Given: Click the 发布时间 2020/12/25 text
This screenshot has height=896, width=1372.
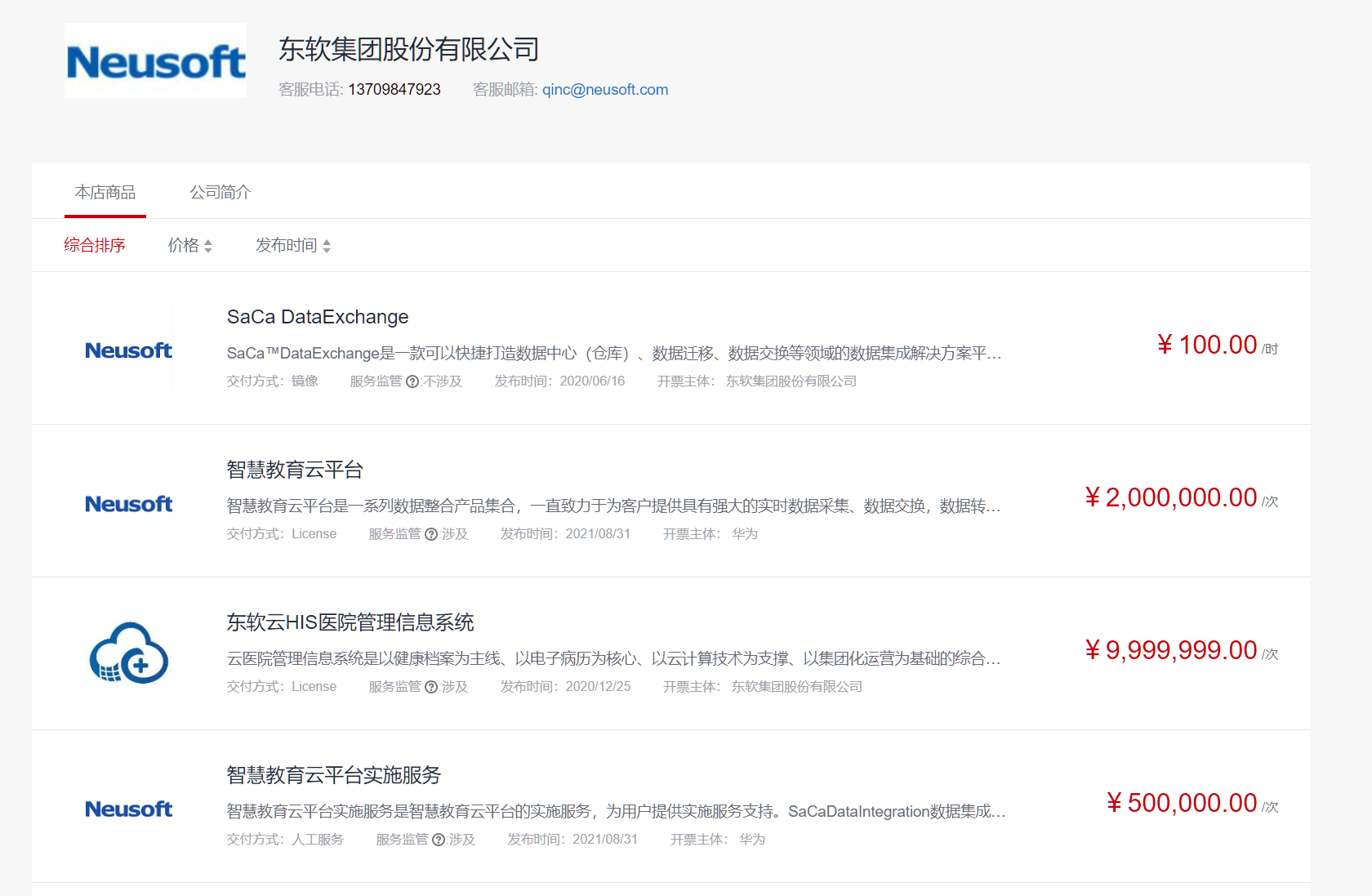Looking at the screenshot, I should (x=566, y=687).
